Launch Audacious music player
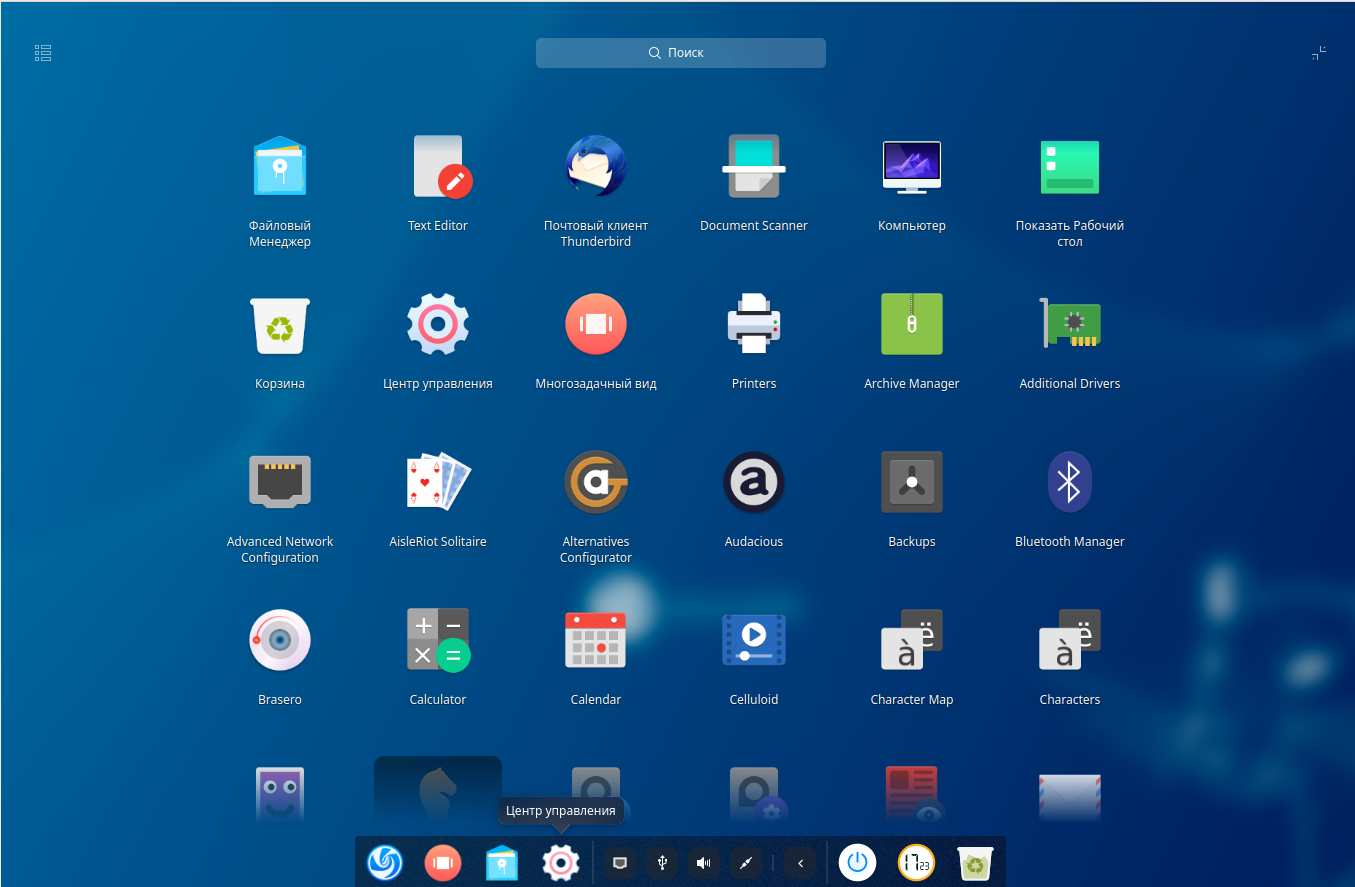 [x=754, y=482]
